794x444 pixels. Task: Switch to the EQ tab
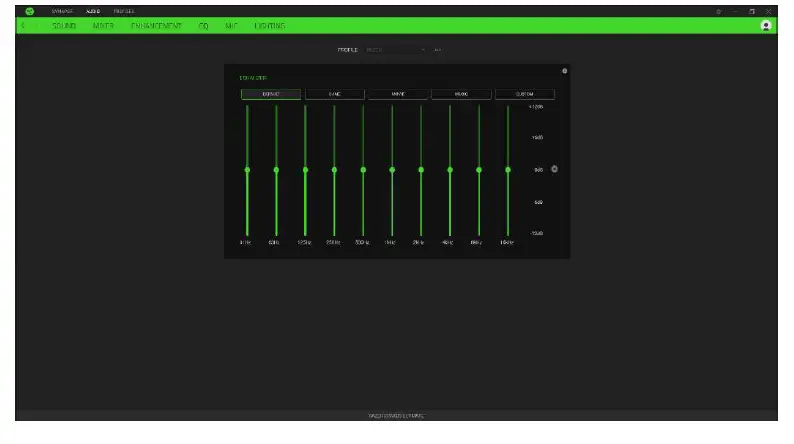point(204,26)
